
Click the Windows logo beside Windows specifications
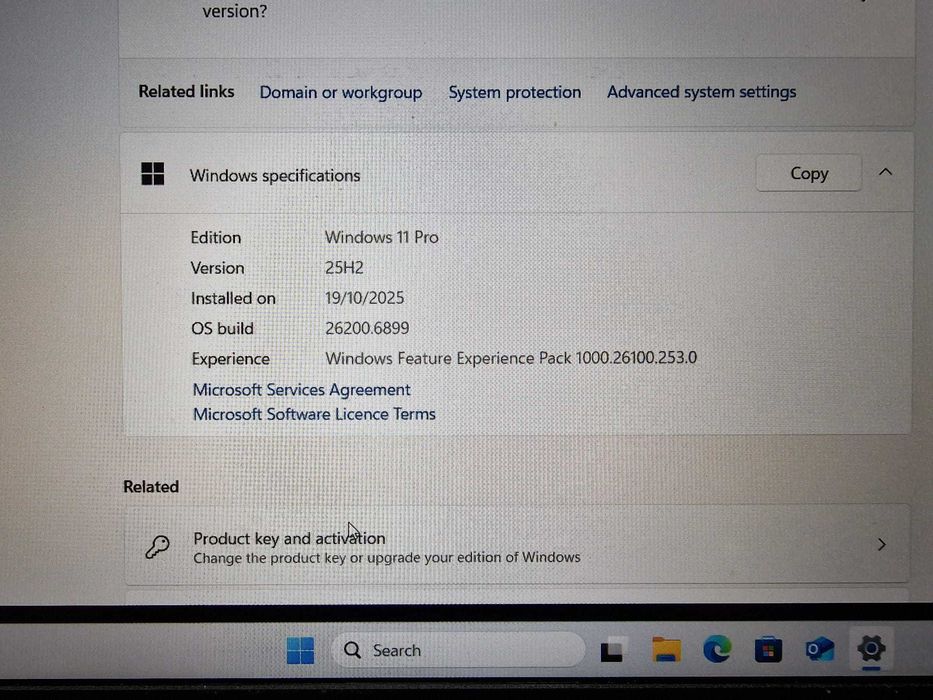pos(152,174)
